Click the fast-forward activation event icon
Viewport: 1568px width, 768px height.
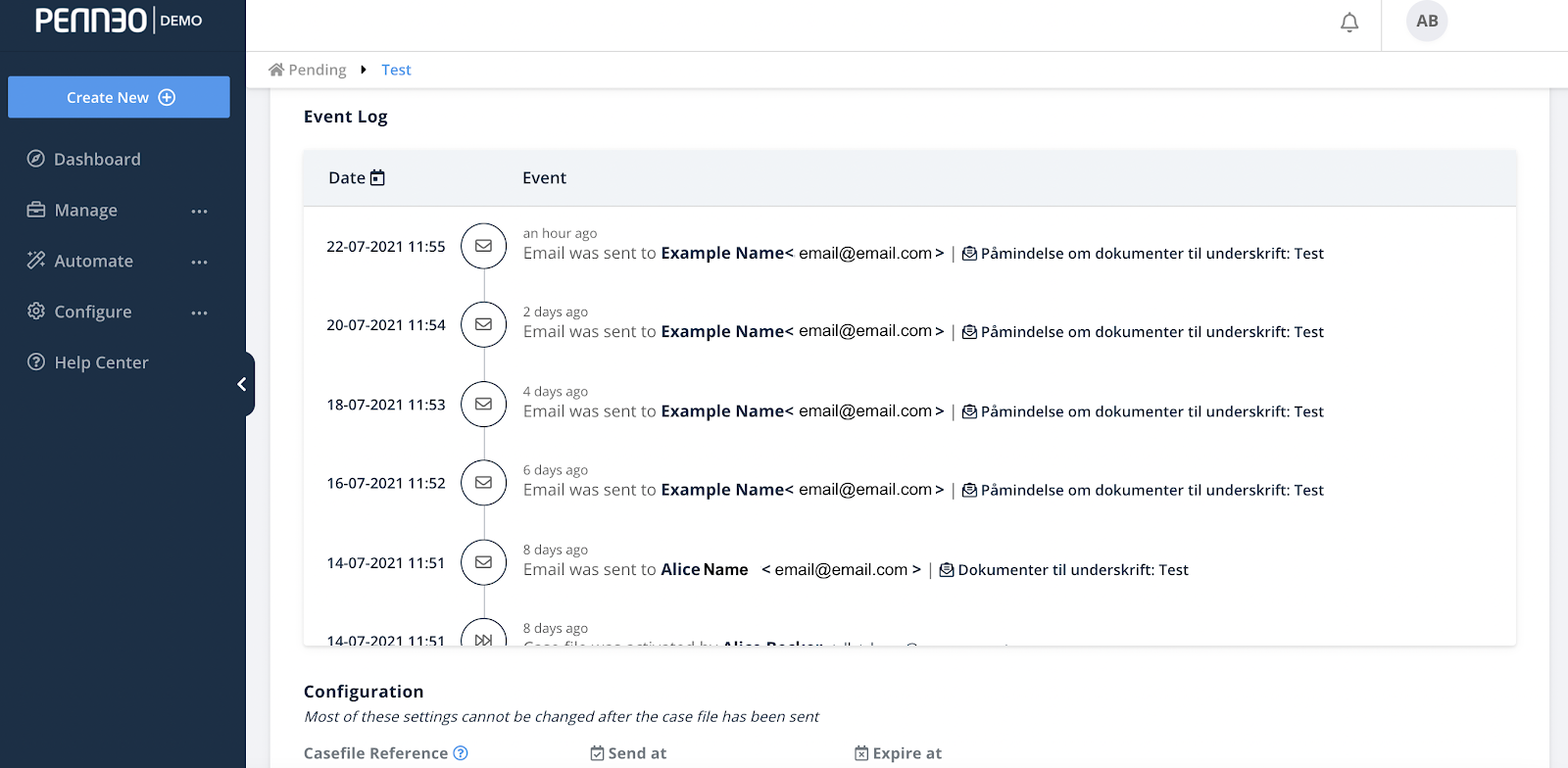[x=484, y=637]
